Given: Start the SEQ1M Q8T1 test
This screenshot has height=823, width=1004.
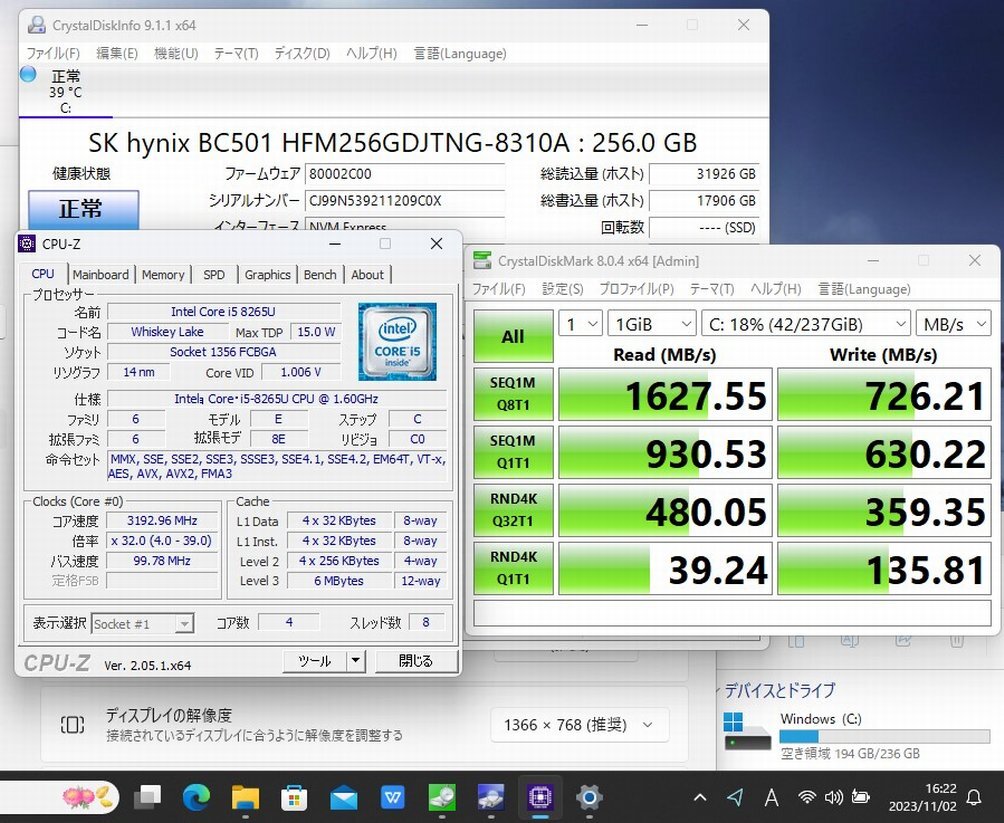Looking at the screenshot, I should 513,395.
